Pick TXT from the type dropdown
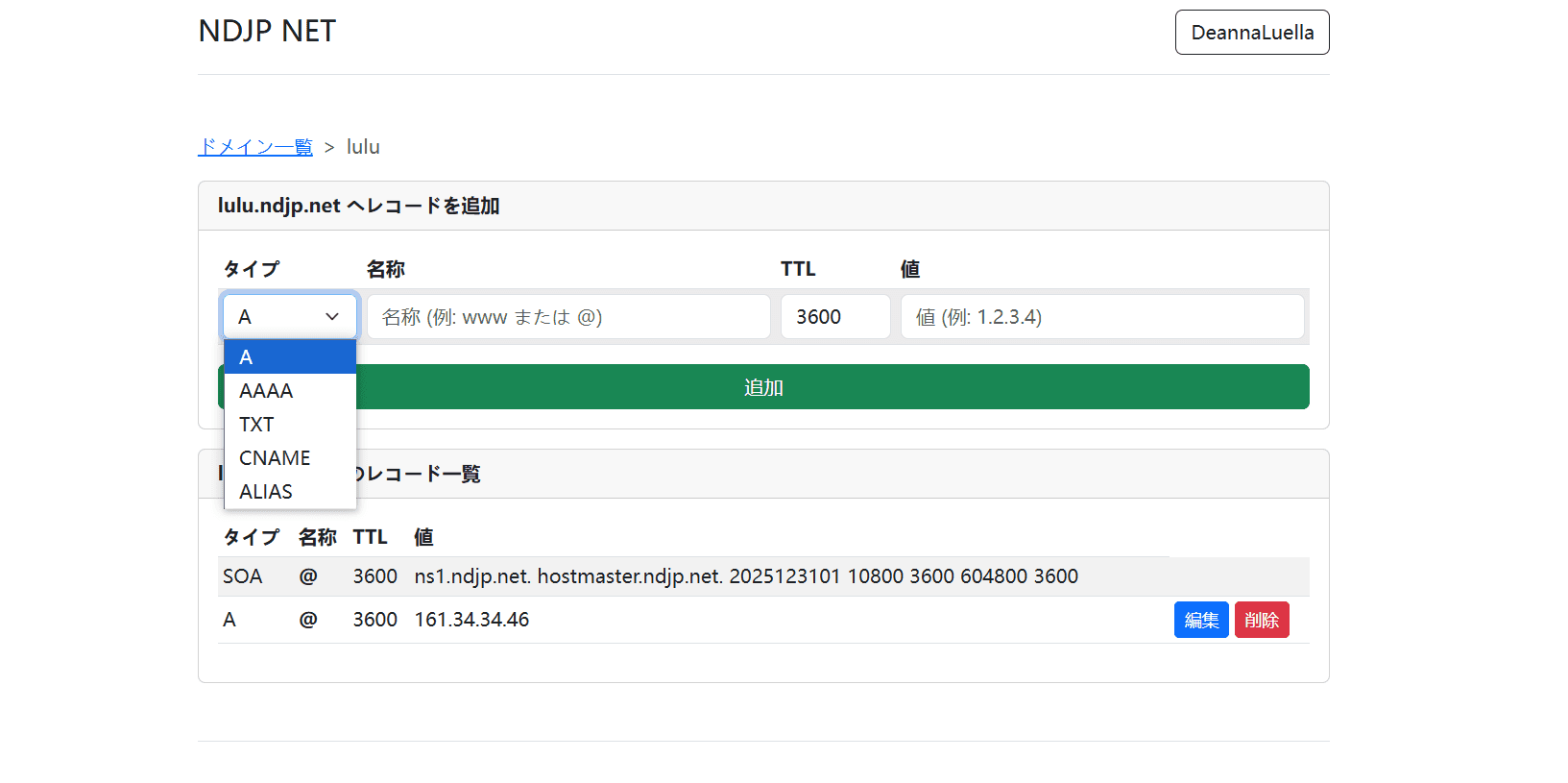Image resolution: width=1568 pixels, height=783 pixels. tap(288, 425)
